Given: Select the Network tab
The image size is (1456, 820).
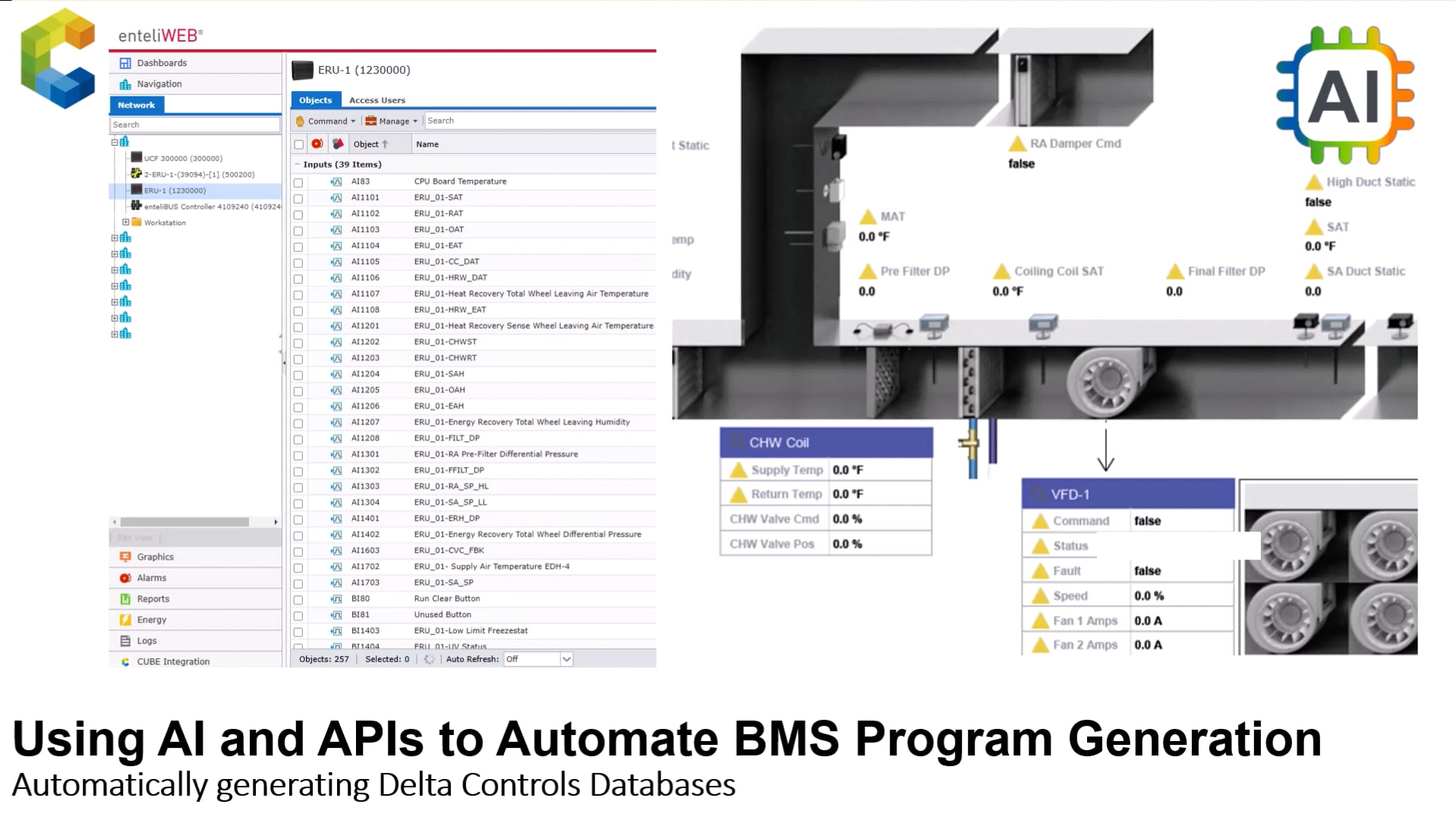Looking at the screenshot, I should click(x=137, y=105).
